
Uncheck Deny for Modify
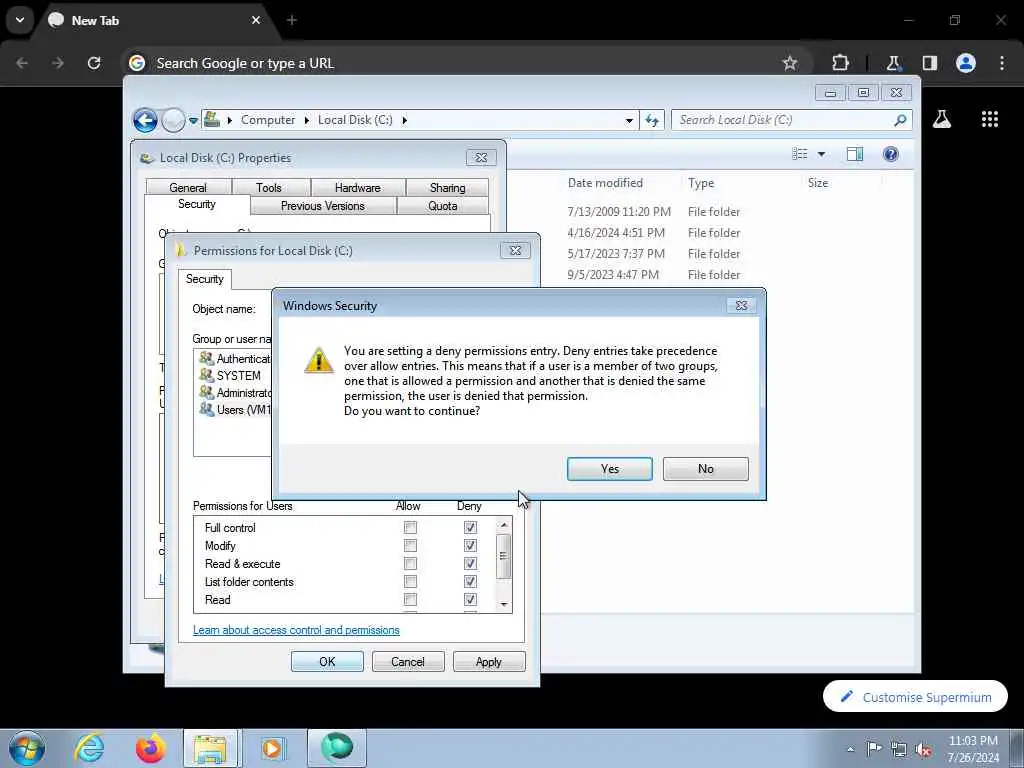[x=470, y=545]
